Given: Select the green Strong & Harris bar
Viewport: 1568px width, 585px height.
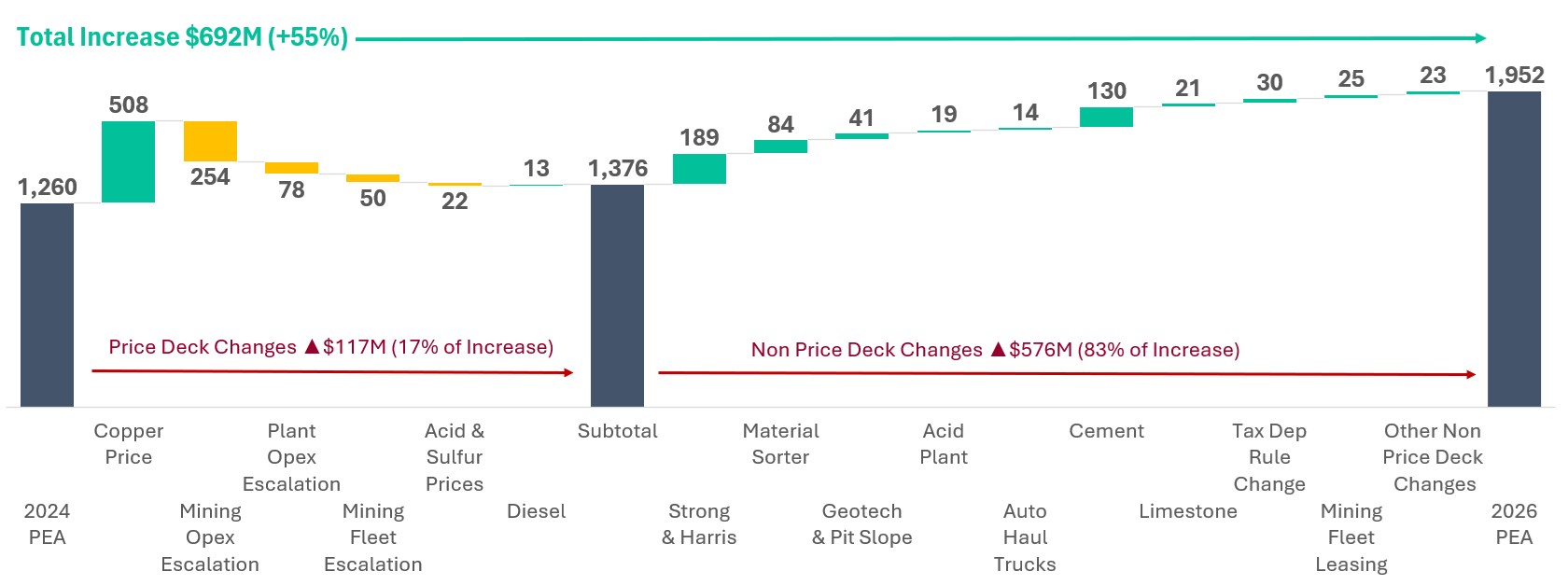Looking at the screenshot, I should (699, 169).
